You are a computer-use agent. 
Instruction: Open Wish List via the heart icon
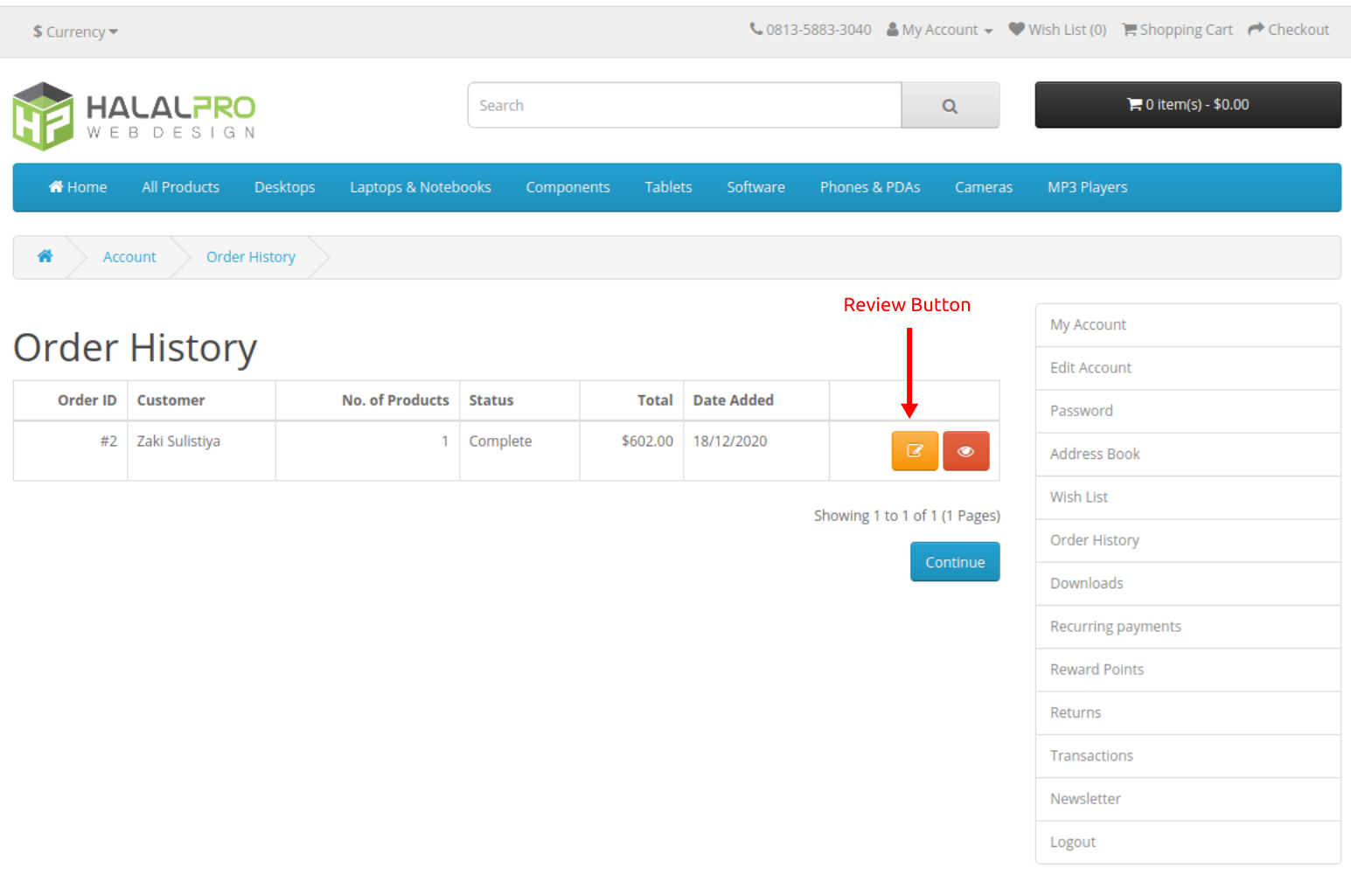[1016, 29]
